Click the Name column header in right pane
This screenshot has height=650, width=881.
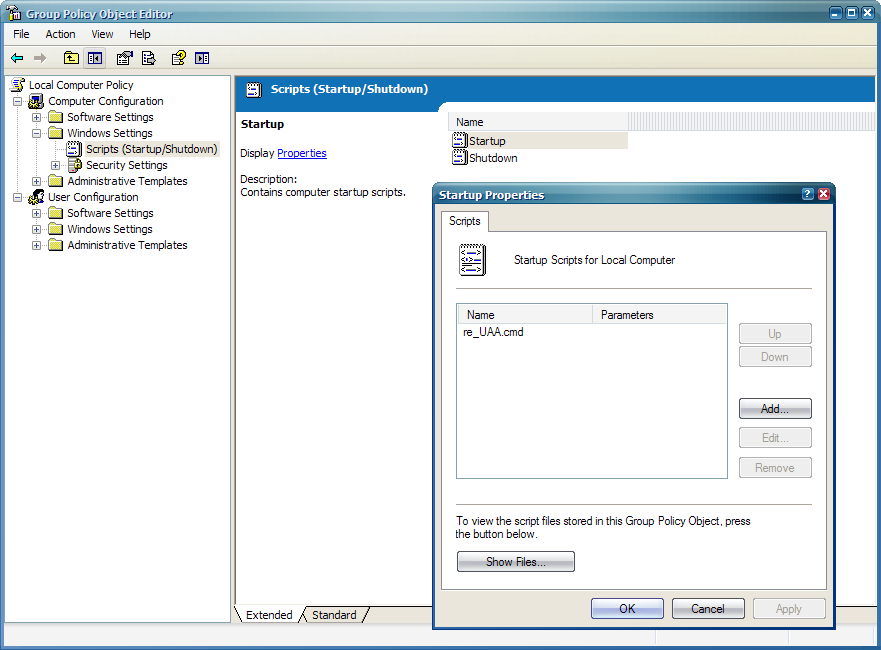point(538,122)
